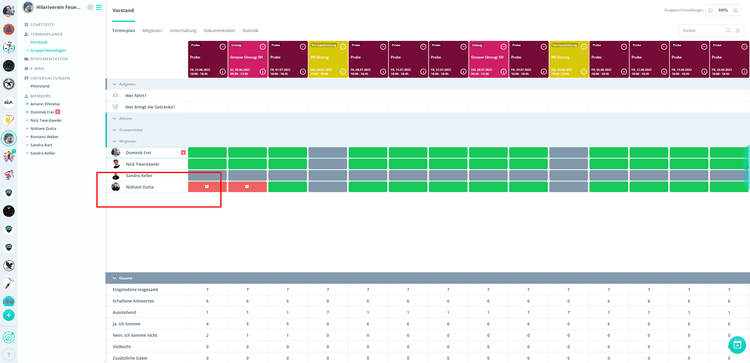750x363 pixels.
Task: Toggle Dominik Frei's grey cell for 04.07 VR-Sitzung
Action: pyautogui.click(x=328, y=153)
